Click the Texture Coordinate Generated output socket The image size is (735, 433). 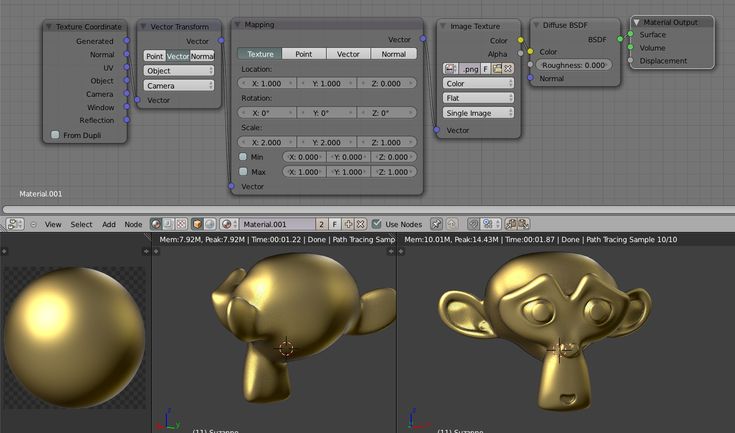tap(127, 41)
